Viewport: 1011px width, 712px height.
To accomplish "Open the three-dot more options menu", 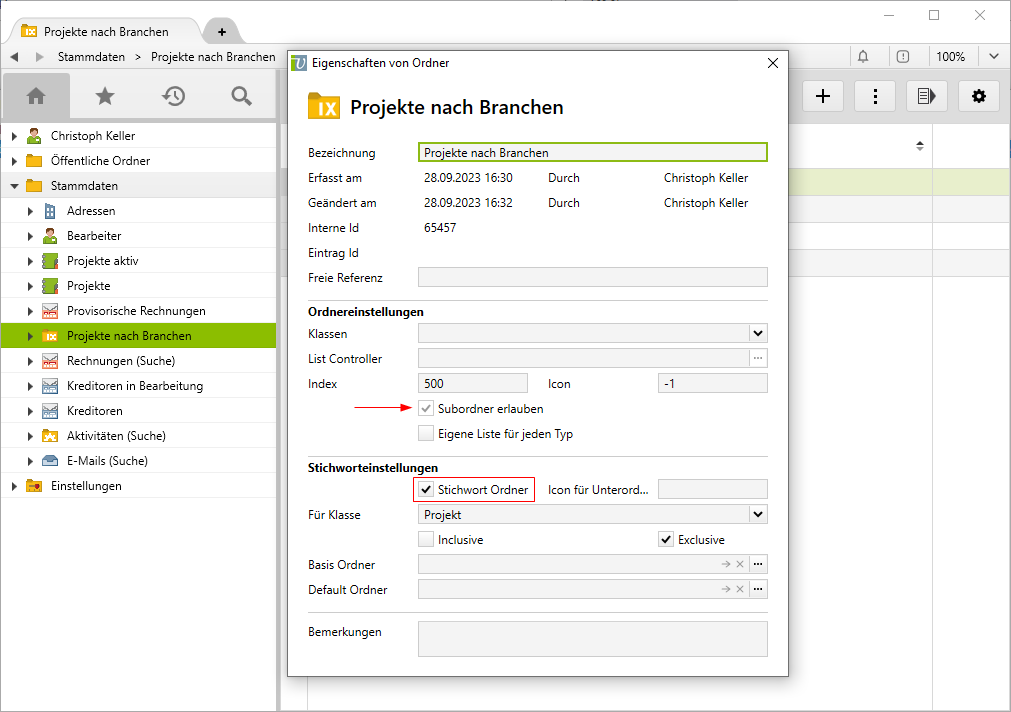I will tap(876, 96).
